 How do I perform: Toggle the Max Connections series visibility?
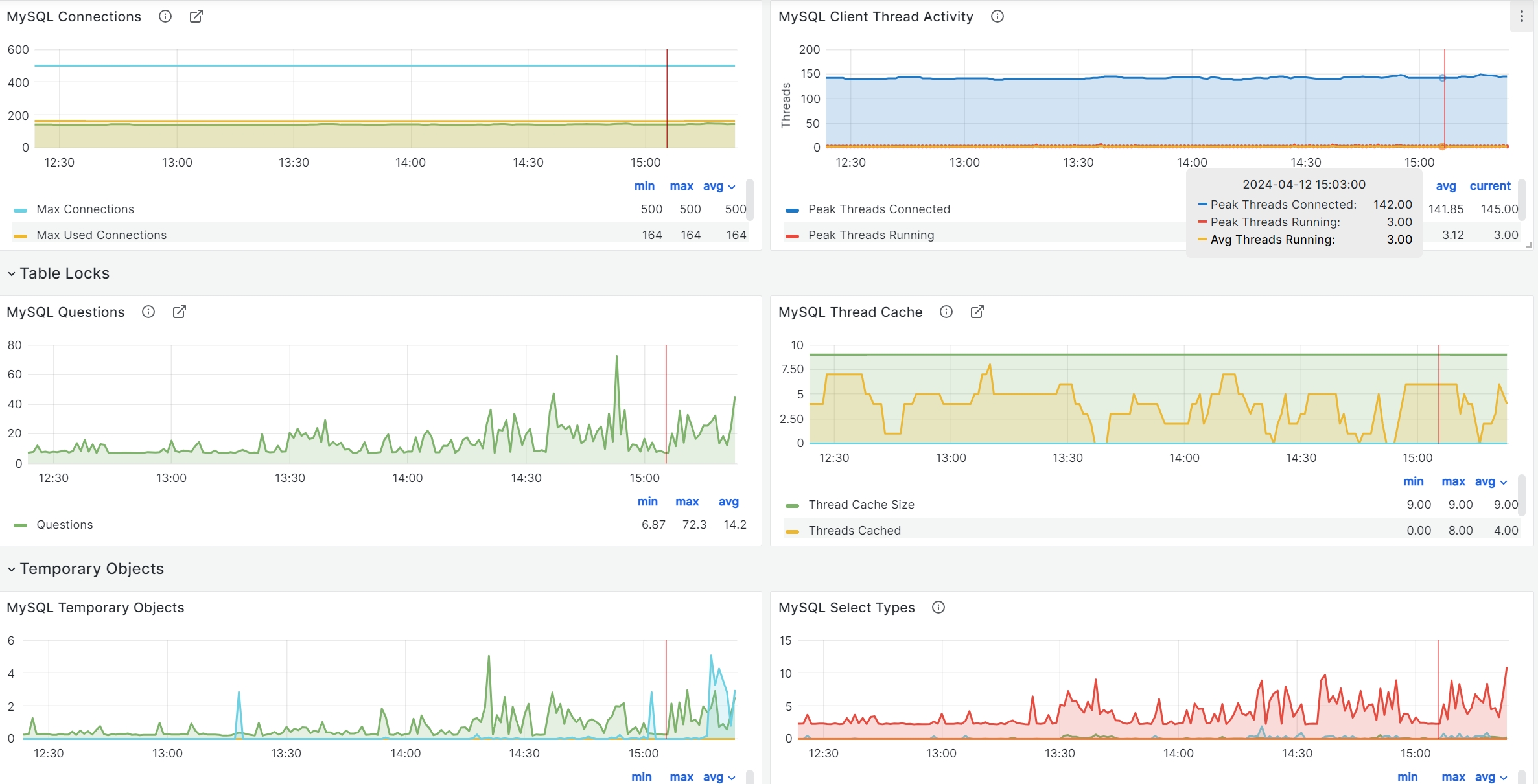(85, 209)
